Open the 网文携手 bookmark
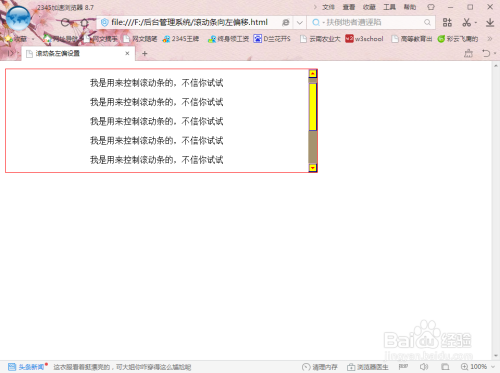This screenshot has height=373, width=500. coord(101,39)
